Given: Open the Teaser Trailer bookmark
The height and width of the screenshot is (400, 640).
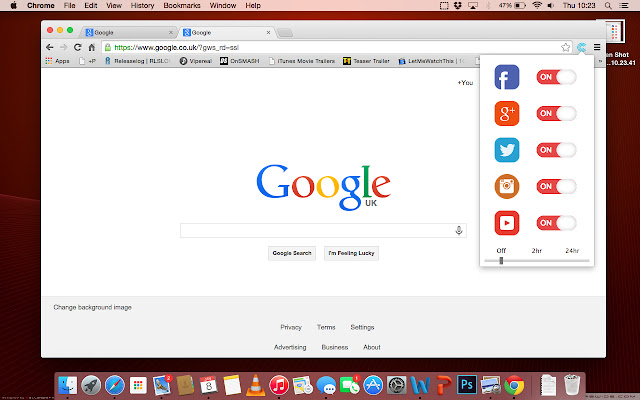Looking at the screenshot, I should click(x=366, y=61).
